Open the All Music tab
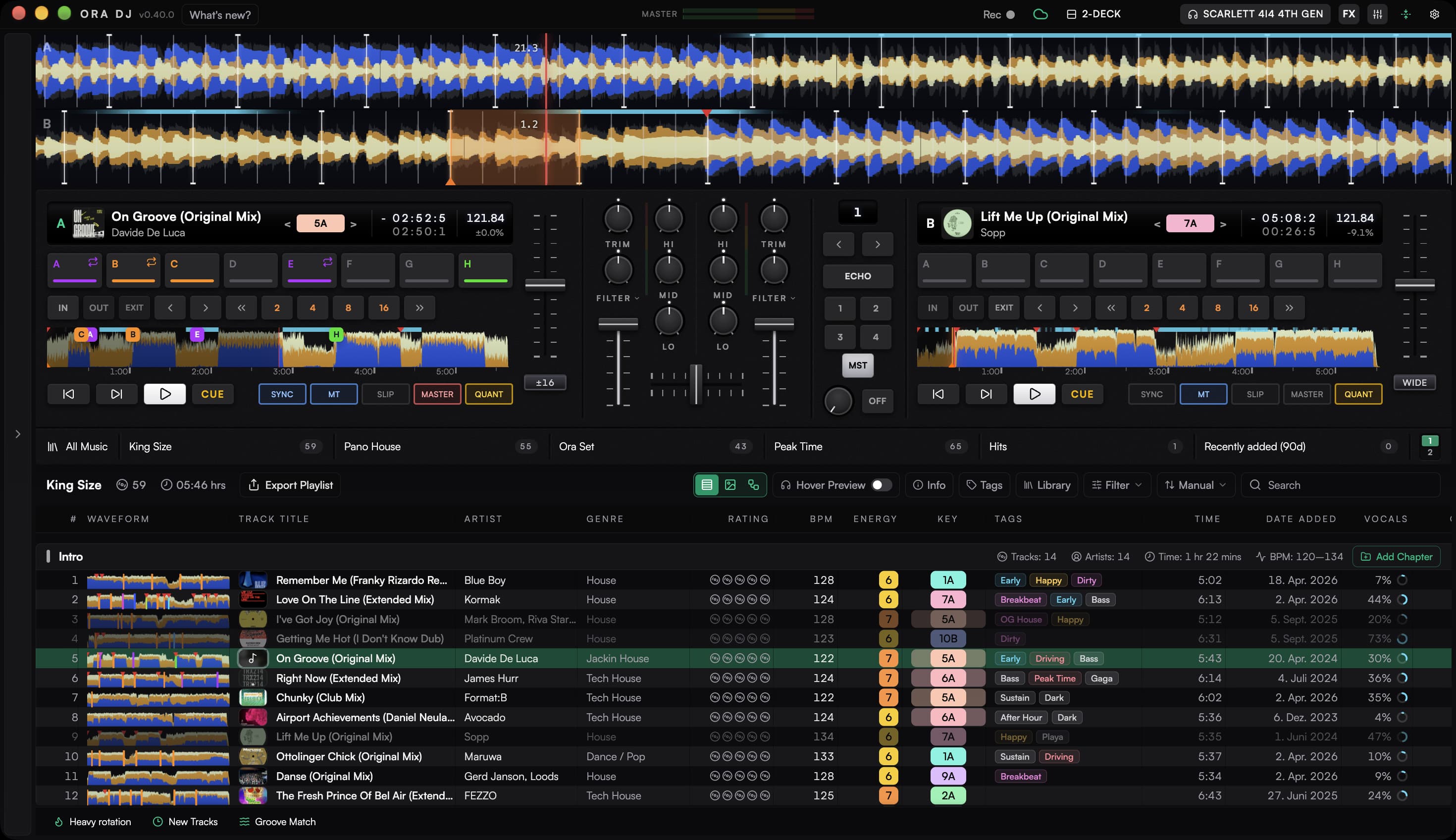The image size is (1456, 840). tap(78, 447)
